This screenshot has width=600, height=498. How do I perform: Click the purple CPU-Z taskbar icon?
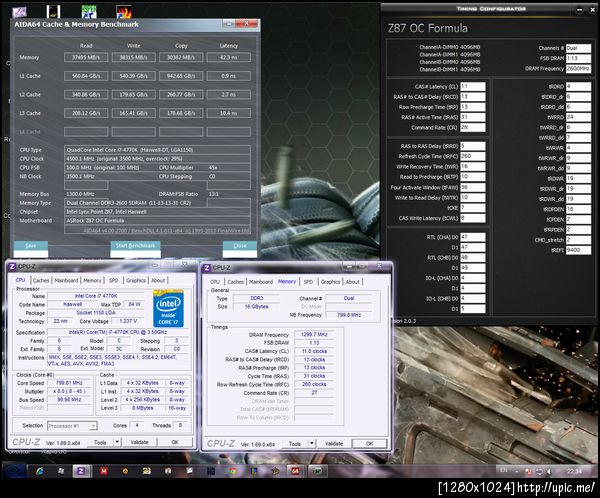tap(80, 470)
